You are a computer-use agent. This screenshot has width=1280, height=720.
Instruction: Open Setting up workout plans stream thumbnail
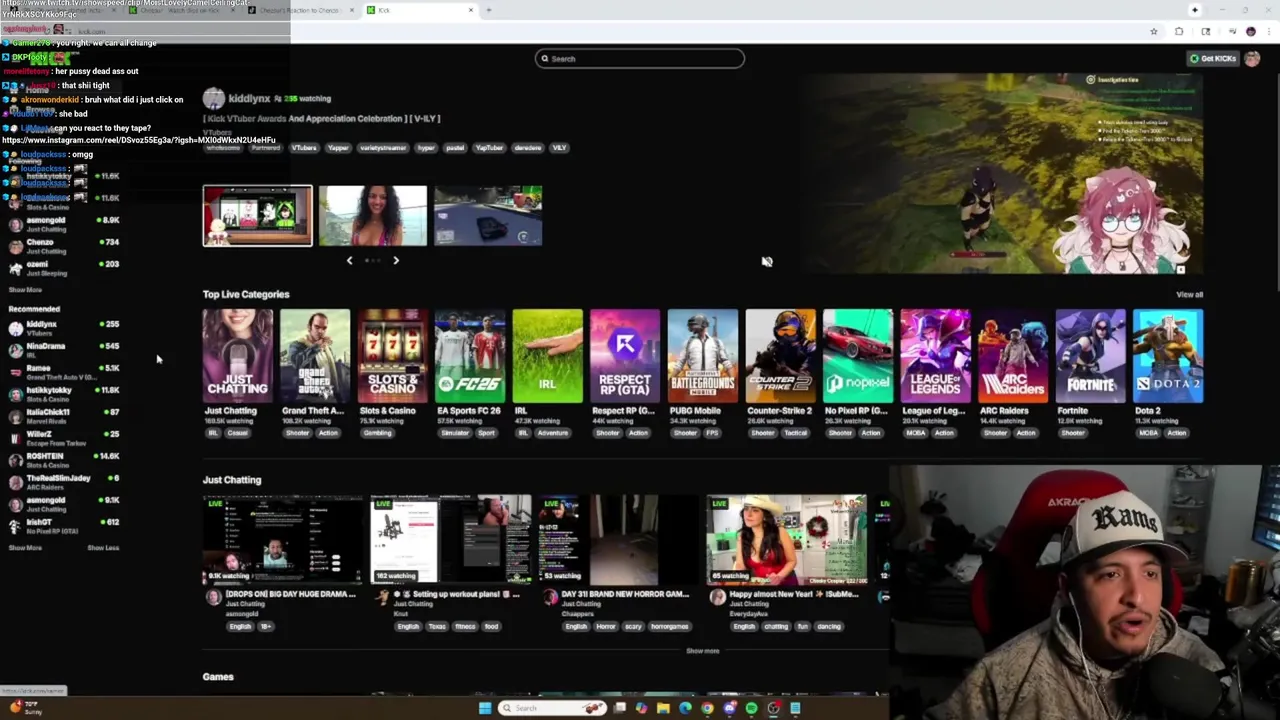click(x=450, y=539)
